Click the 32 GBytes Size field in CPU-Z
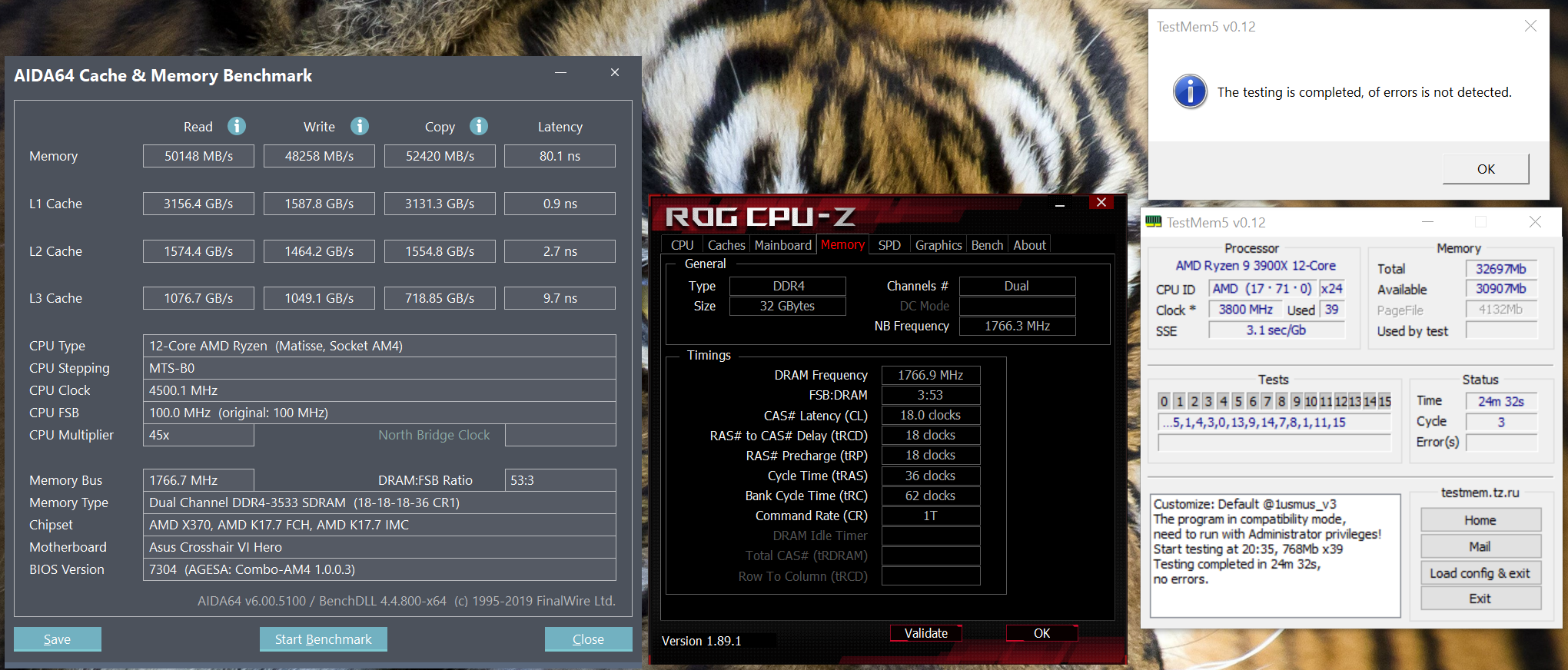The height and width of the screenshot is (670, 1568). point(788,306)
